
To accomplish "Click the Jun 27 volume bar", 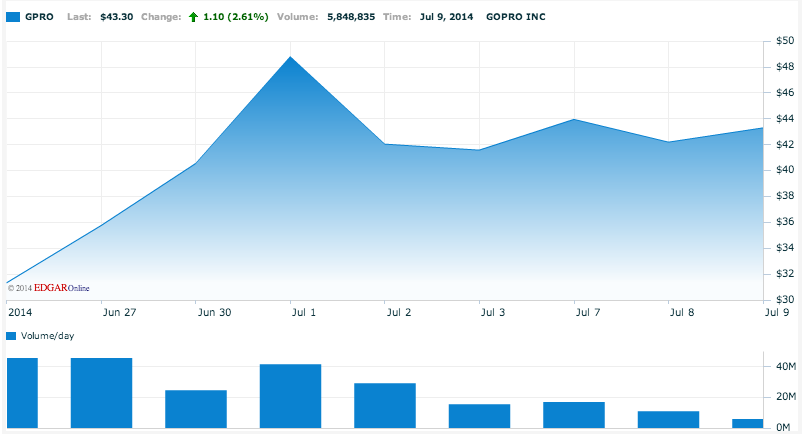I will (x=101, y=393).
